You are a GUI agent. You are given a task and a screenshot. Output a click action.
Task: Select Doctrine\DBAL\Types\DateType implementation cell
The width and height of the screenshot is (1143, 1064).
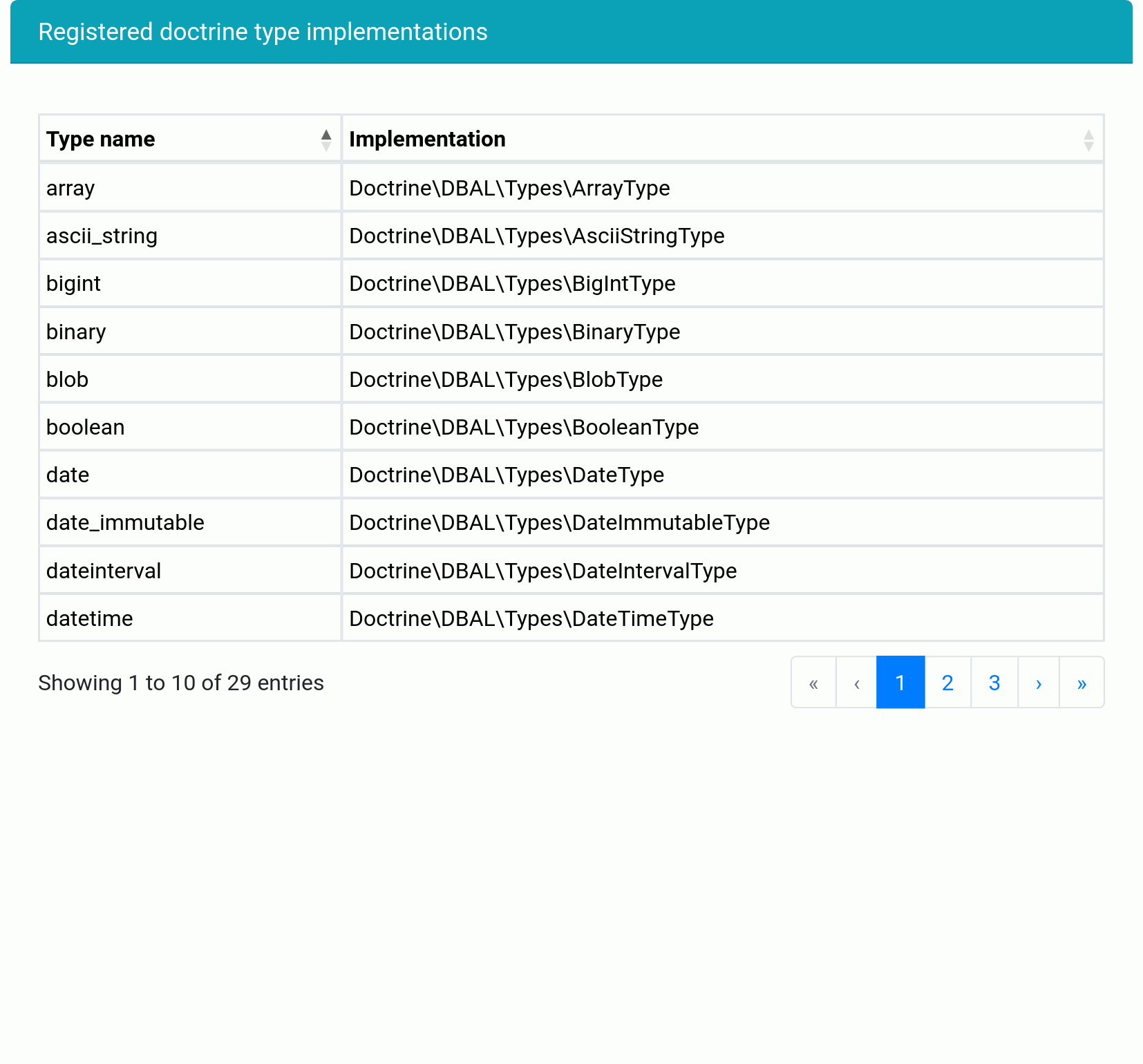(x=723, y=475)
